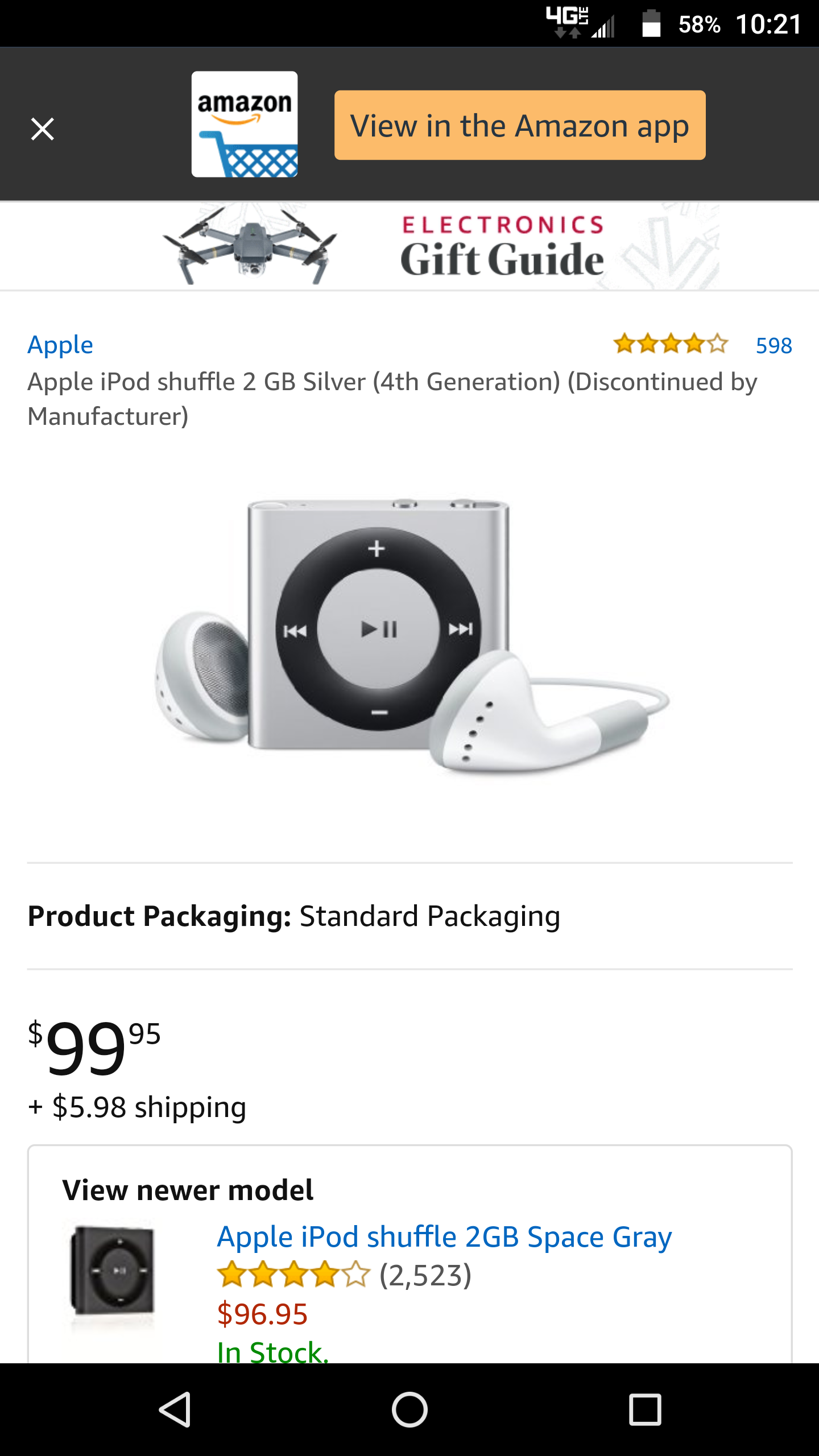Open the 598 customer reviews link
819x1456 pixels.
773,346
